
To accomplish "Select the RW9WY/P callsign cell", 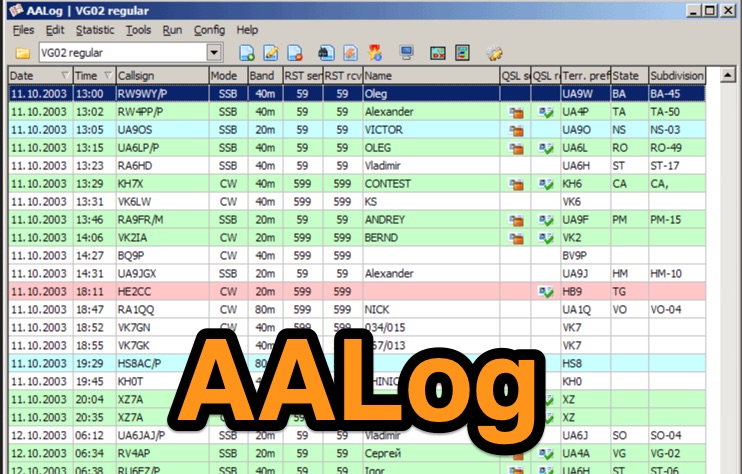I will tap(162, 94).
